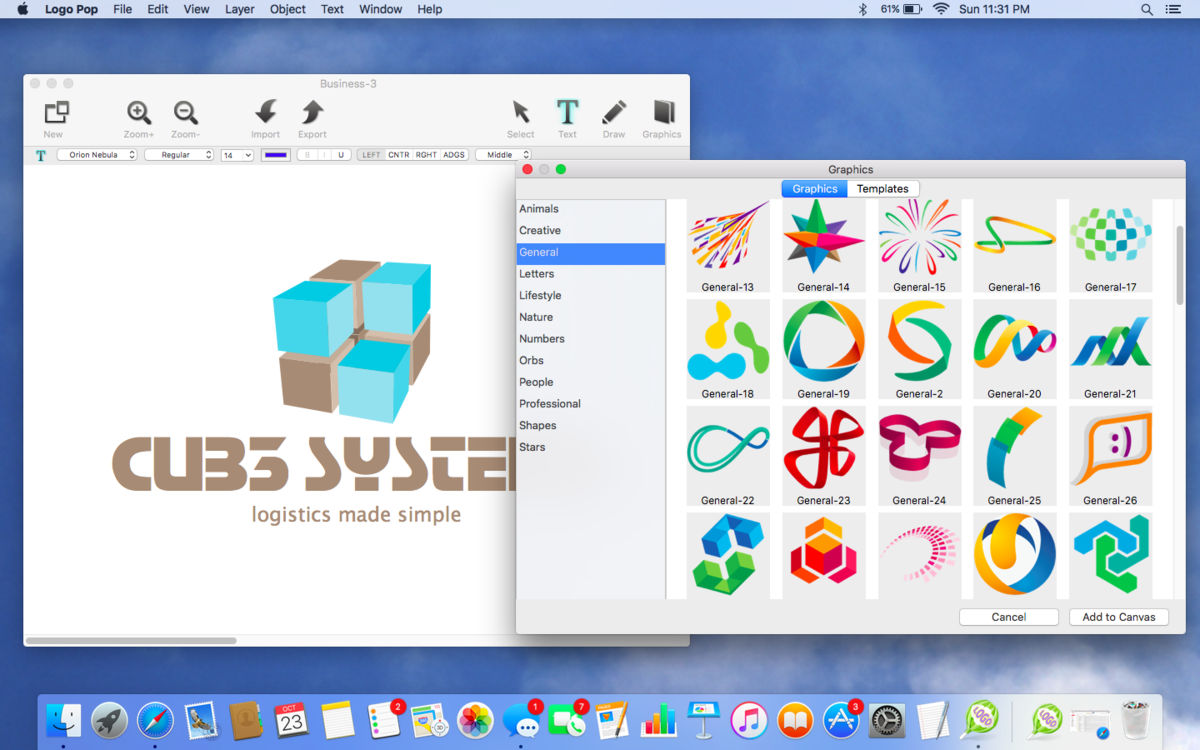Click the Import arrow icon
This screenshot has height=750, width=1200.
click(265, 113)
